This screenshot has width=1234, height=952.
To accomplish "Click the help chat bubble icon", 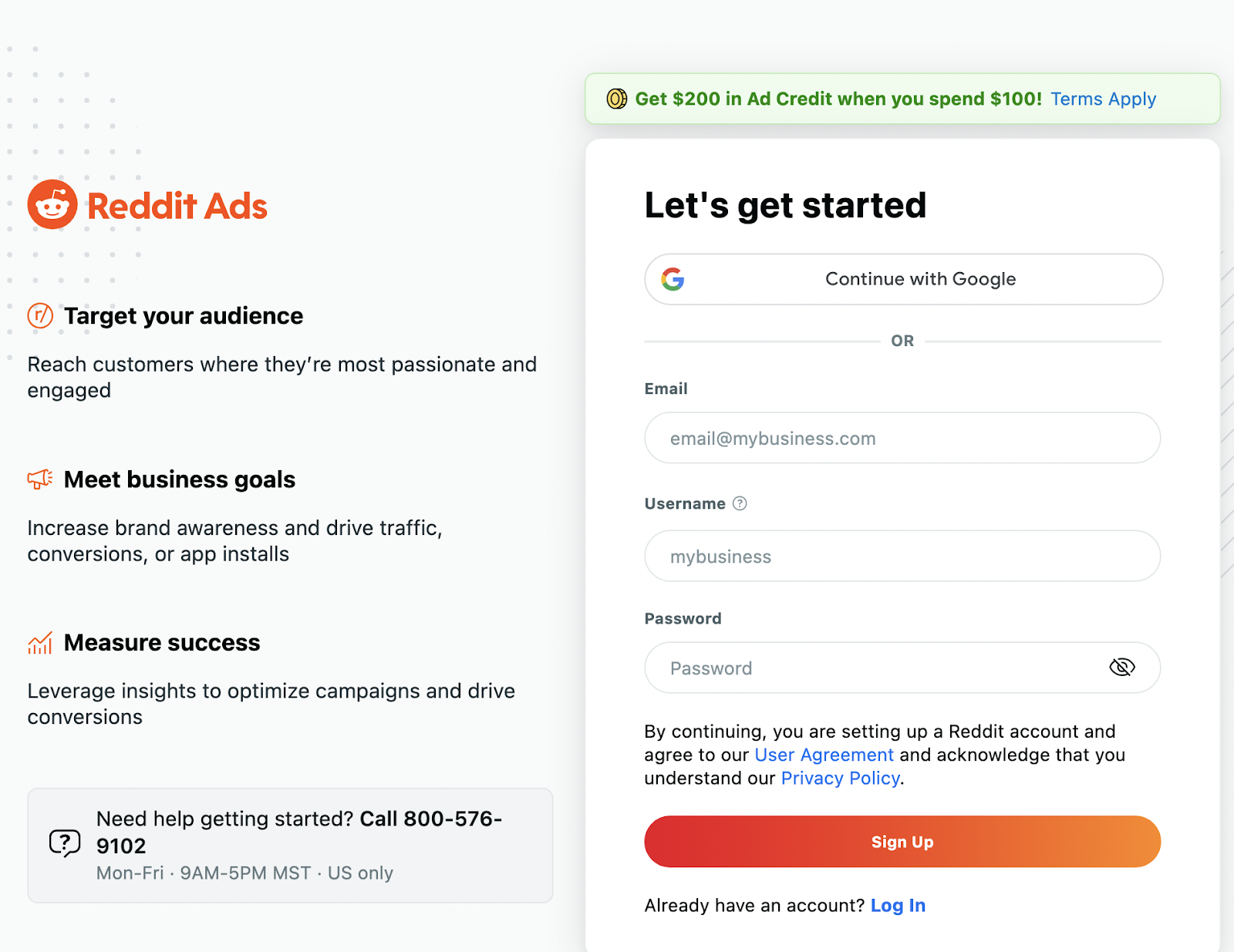I will (65, 843).
